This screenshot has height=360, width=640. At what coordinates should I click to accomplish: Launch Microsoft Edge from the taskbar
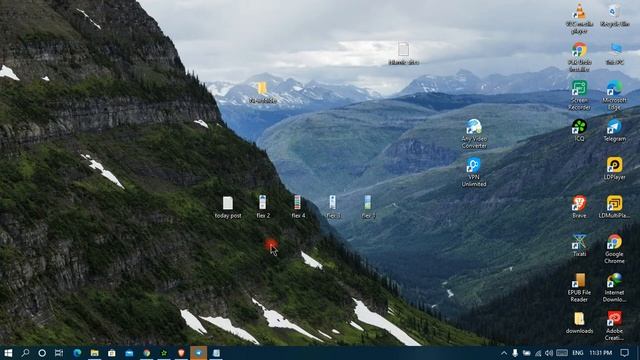point(77,353)
